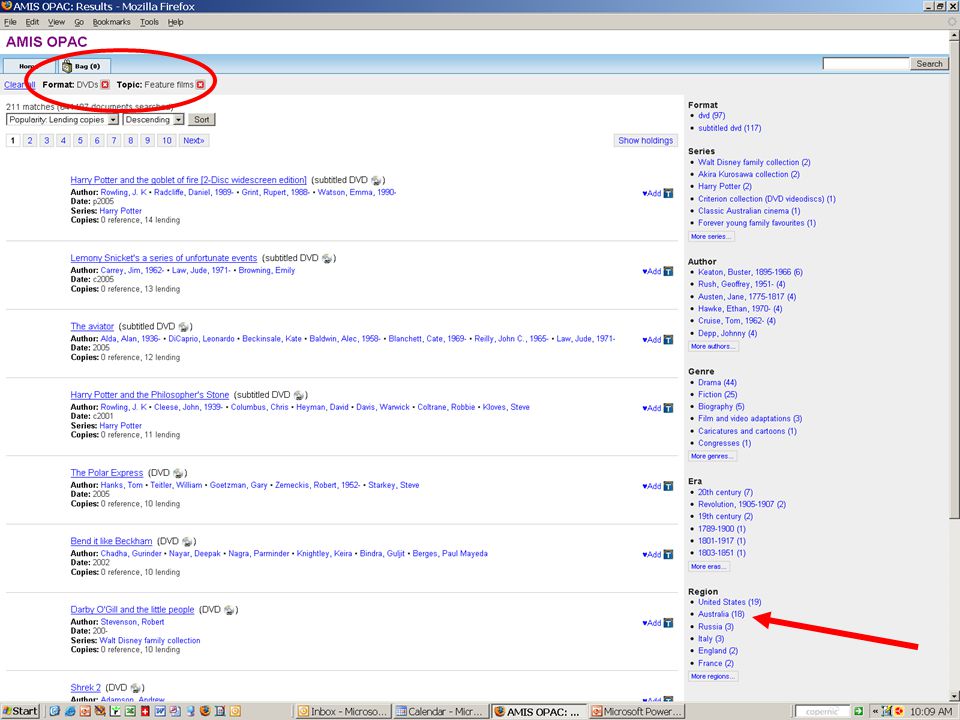This screenshot has height=720, width=960.
Task: Filter author by Keaton, Buster
Action: (x=750, y=272)
